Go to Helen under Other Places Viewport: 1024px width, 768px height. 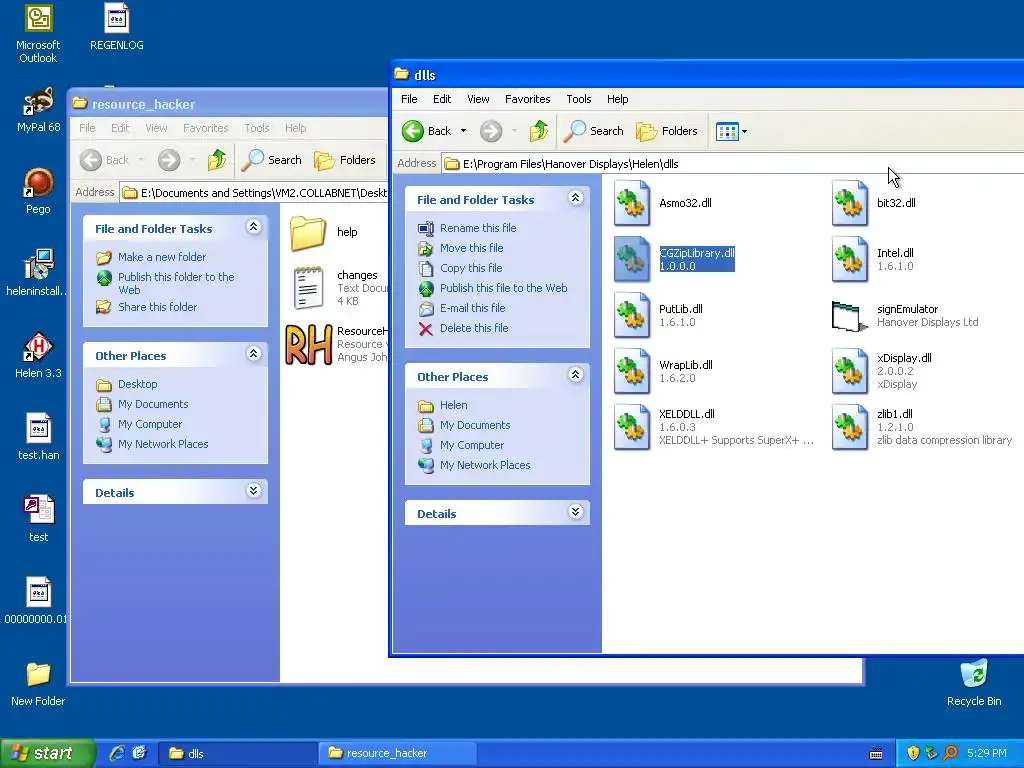453,406
